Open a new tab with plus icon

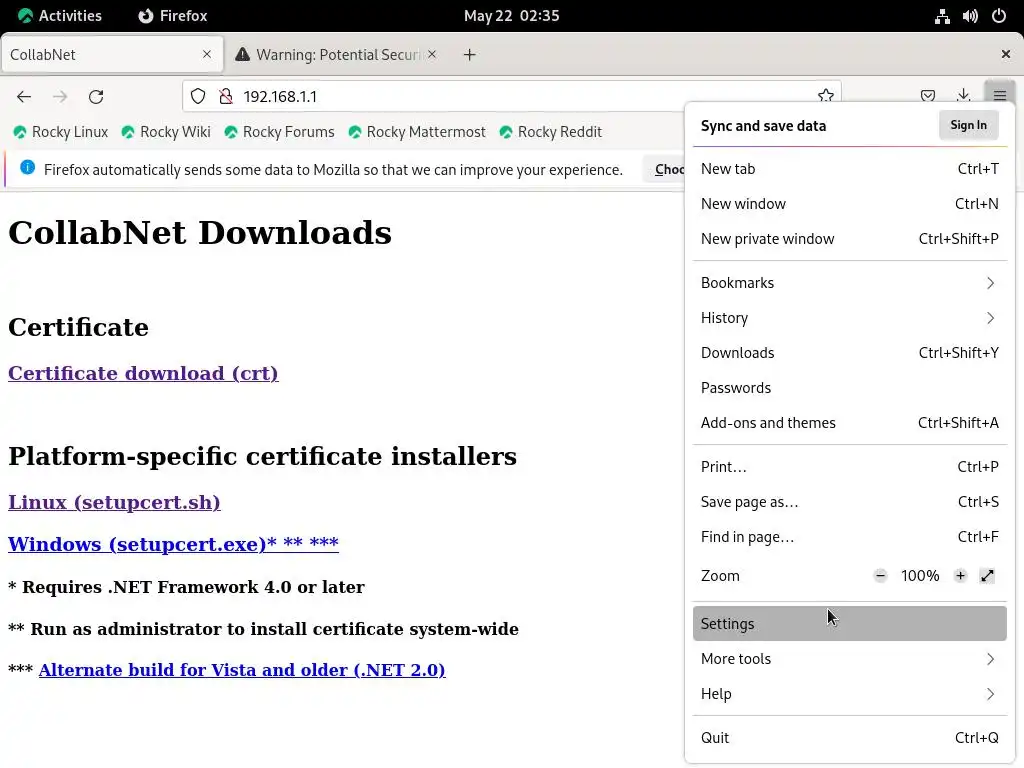click(x=470, y=55)
